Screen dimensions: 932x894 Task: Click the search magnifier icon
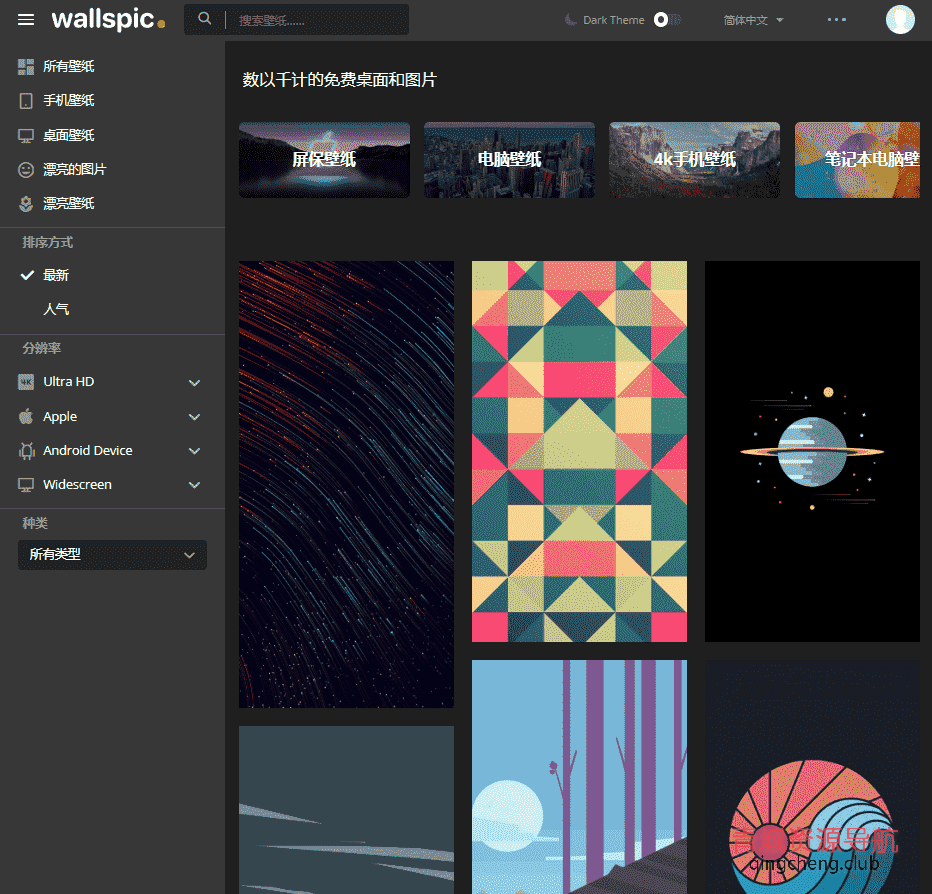(205, 19)
